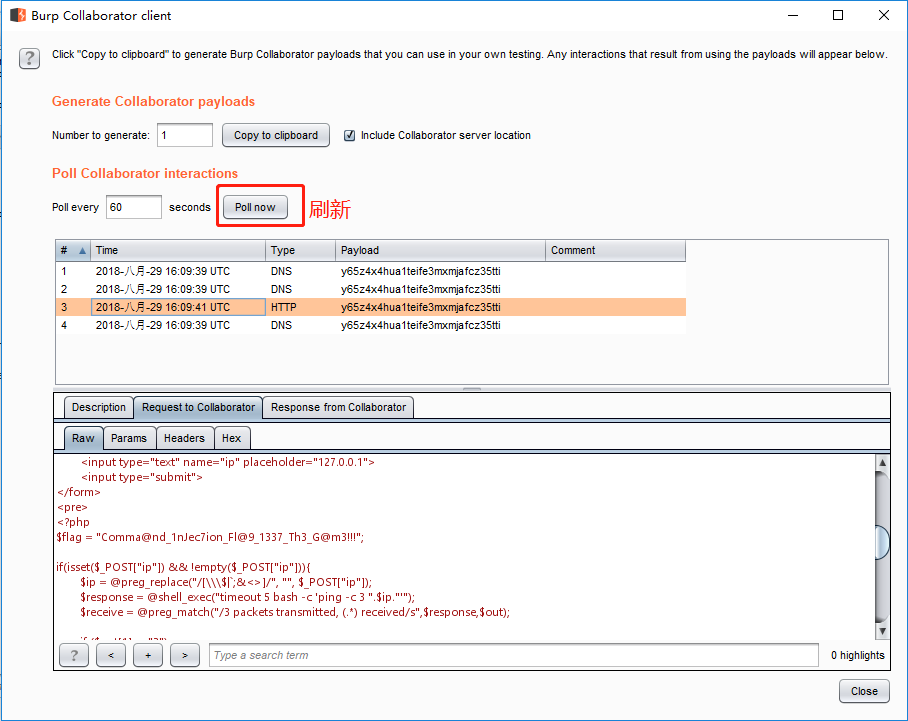Viewport: 908px width, 721px height.
Task: Click Copy to clipboard button
Action: (276, 135)
